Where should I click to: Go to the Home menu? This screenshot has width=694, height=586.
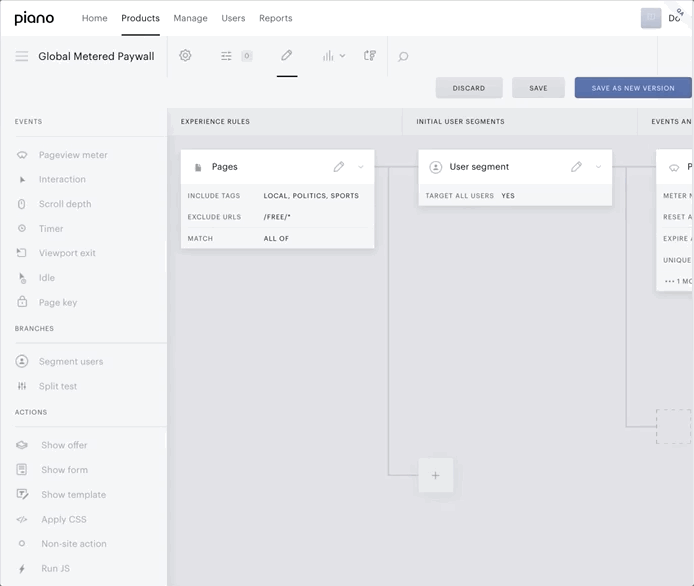pyautogui.click(x=94, y=18)
